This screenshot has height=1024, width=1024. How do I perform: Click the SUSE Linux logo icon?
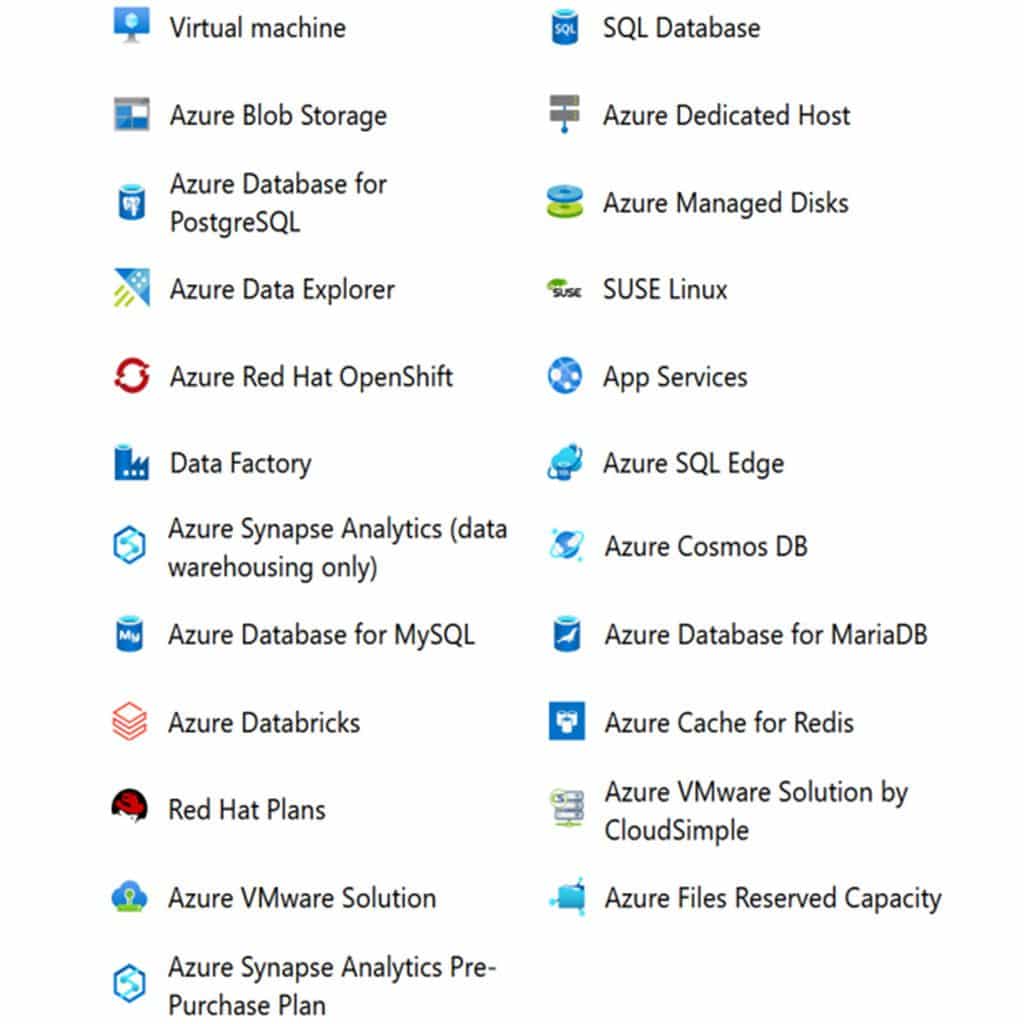[x=564, y=290]
